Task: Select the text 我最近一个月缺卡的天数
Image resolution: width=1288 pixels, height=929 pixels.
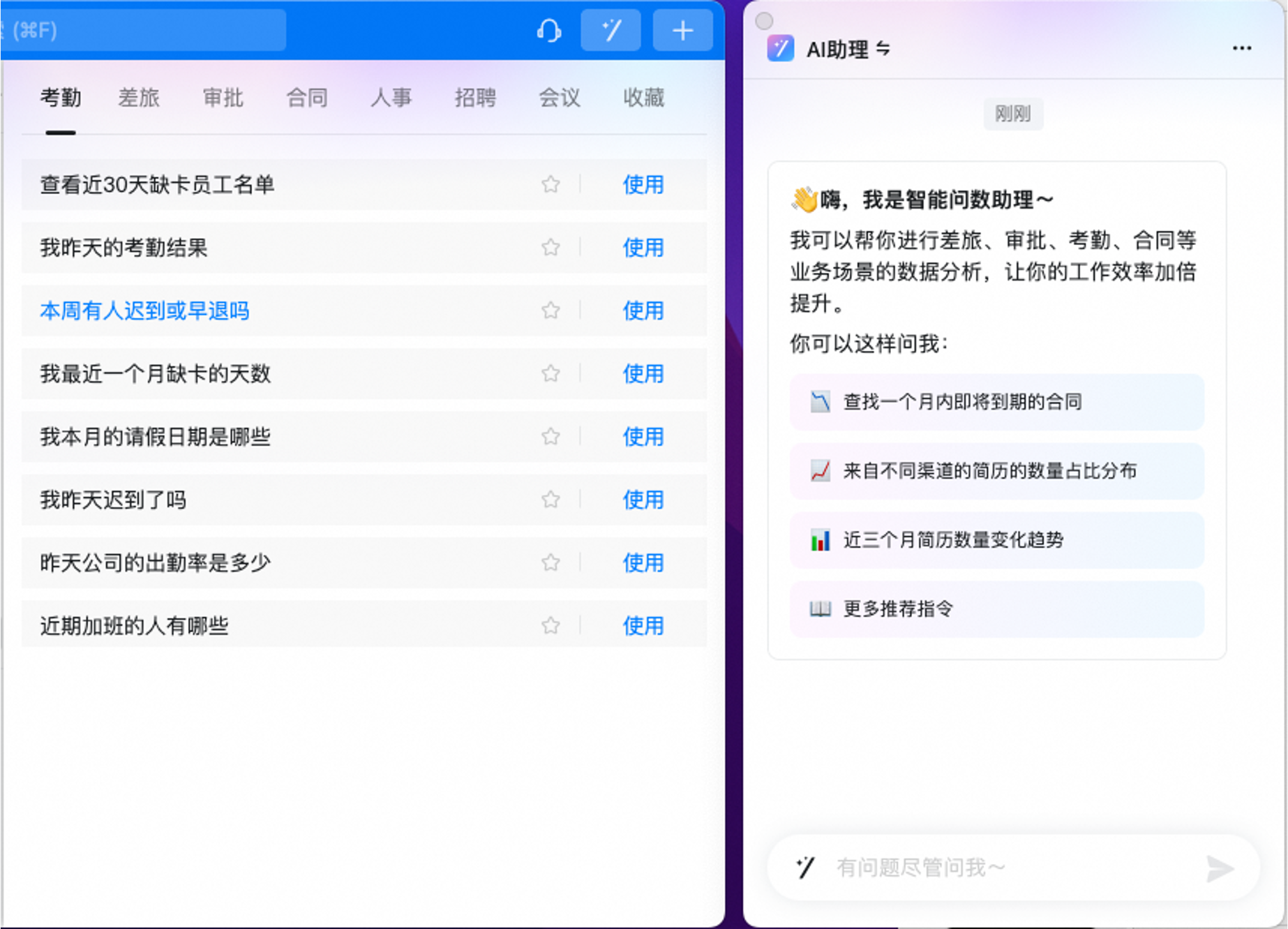Action: (156, 373)
